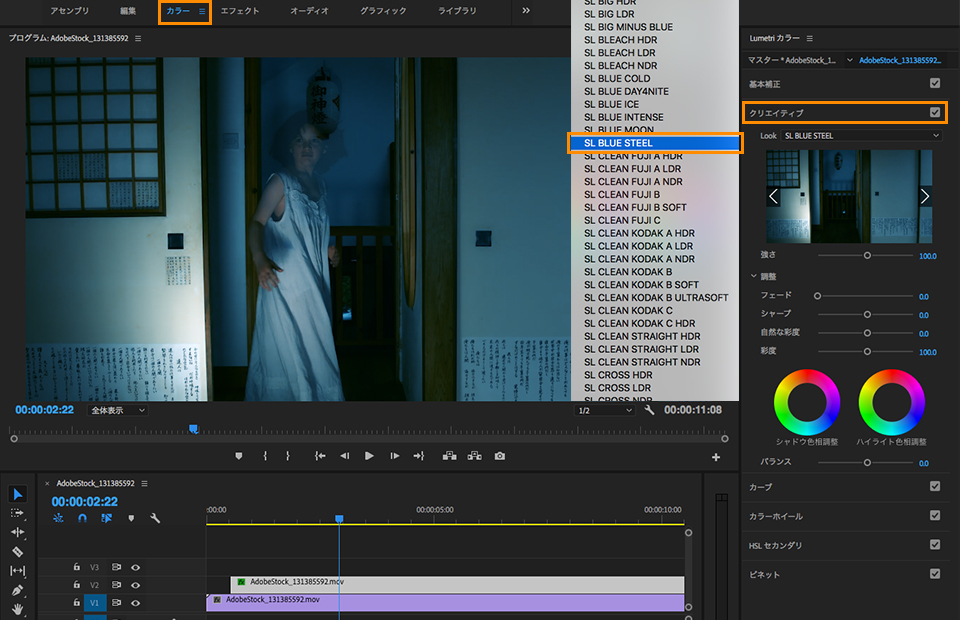Toggle insert and overwrite sequences as nests

click(x=58, y=518)
